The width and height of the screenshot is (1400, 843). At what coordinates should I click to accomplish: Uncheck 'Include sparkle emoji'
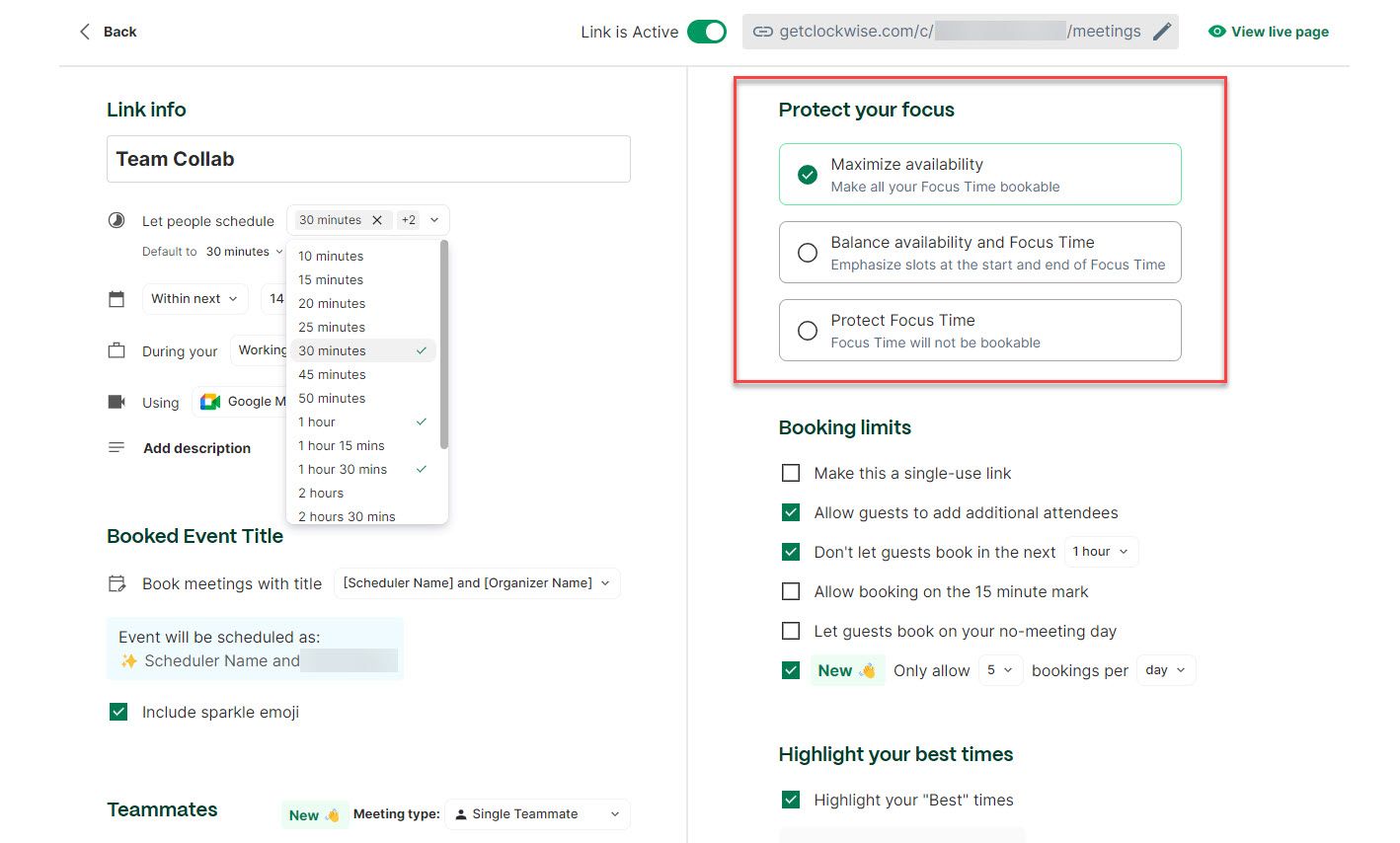[x=118, y=711]
